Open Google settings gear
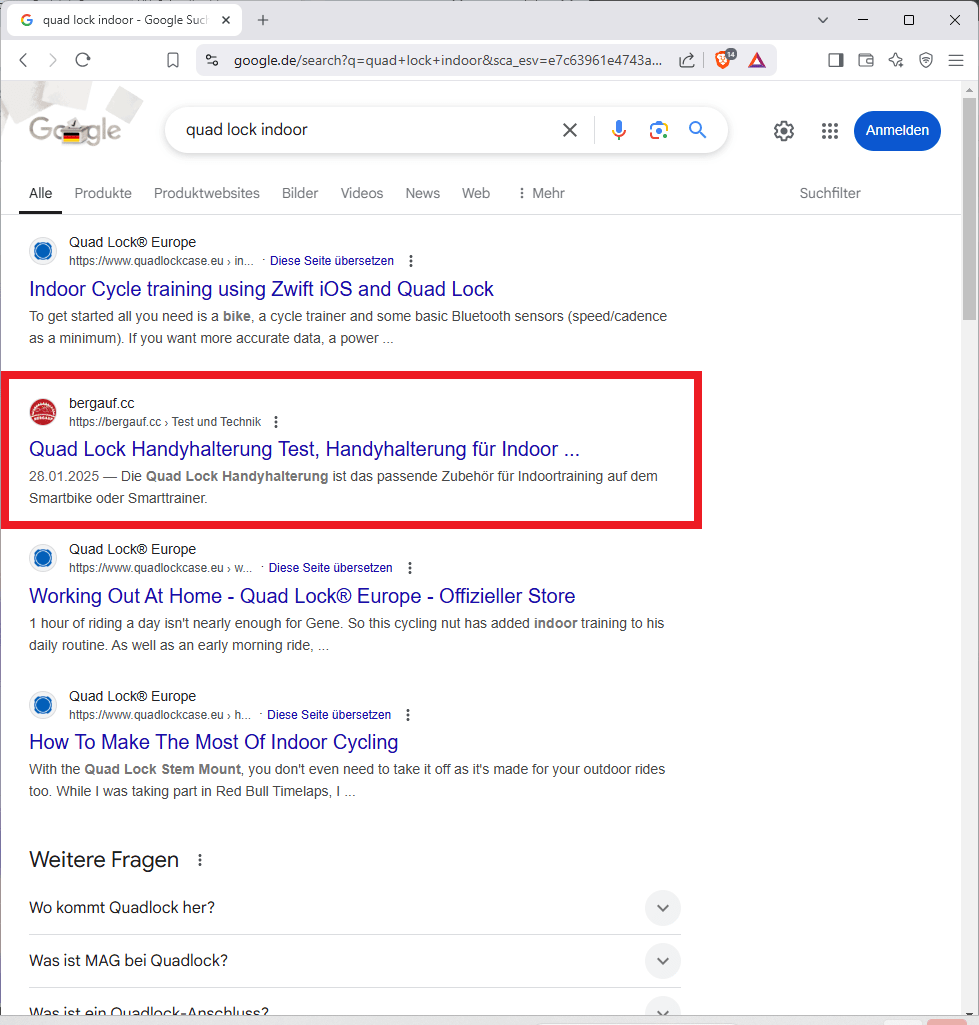979x1025 pixels. click(784, 131)
